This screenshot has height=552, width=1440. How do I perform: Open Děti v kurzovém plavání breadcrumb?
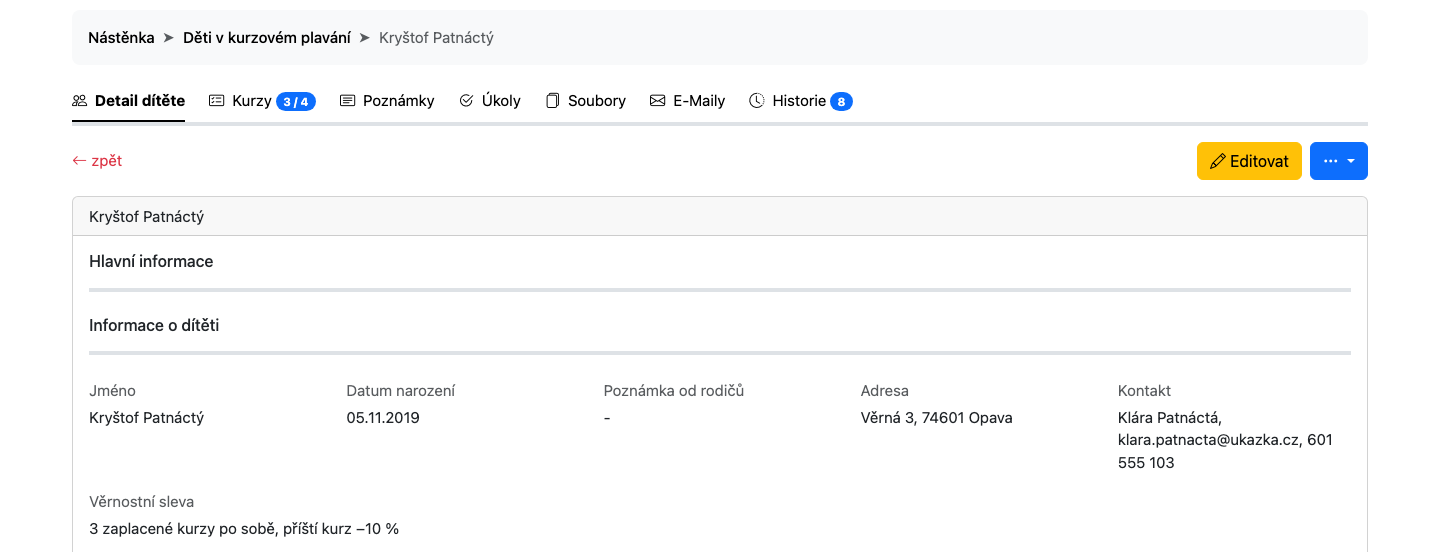[x=267, y=38]
